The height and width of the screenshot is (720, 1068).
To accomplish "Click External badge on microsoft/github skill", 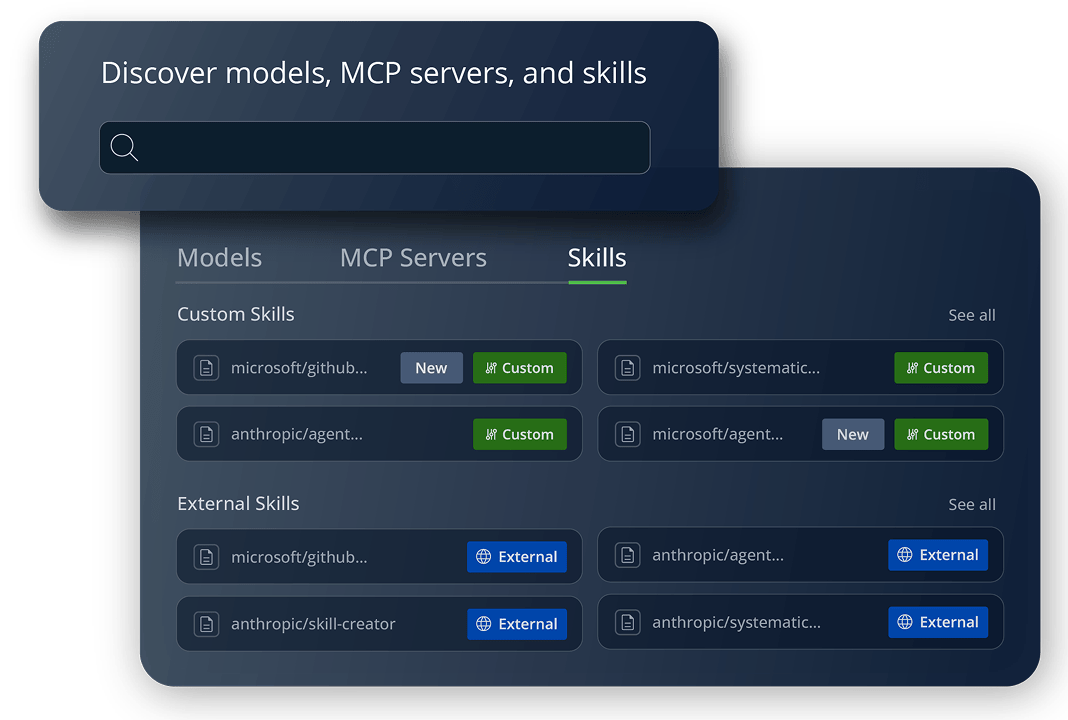I will (x=517, y=557).
